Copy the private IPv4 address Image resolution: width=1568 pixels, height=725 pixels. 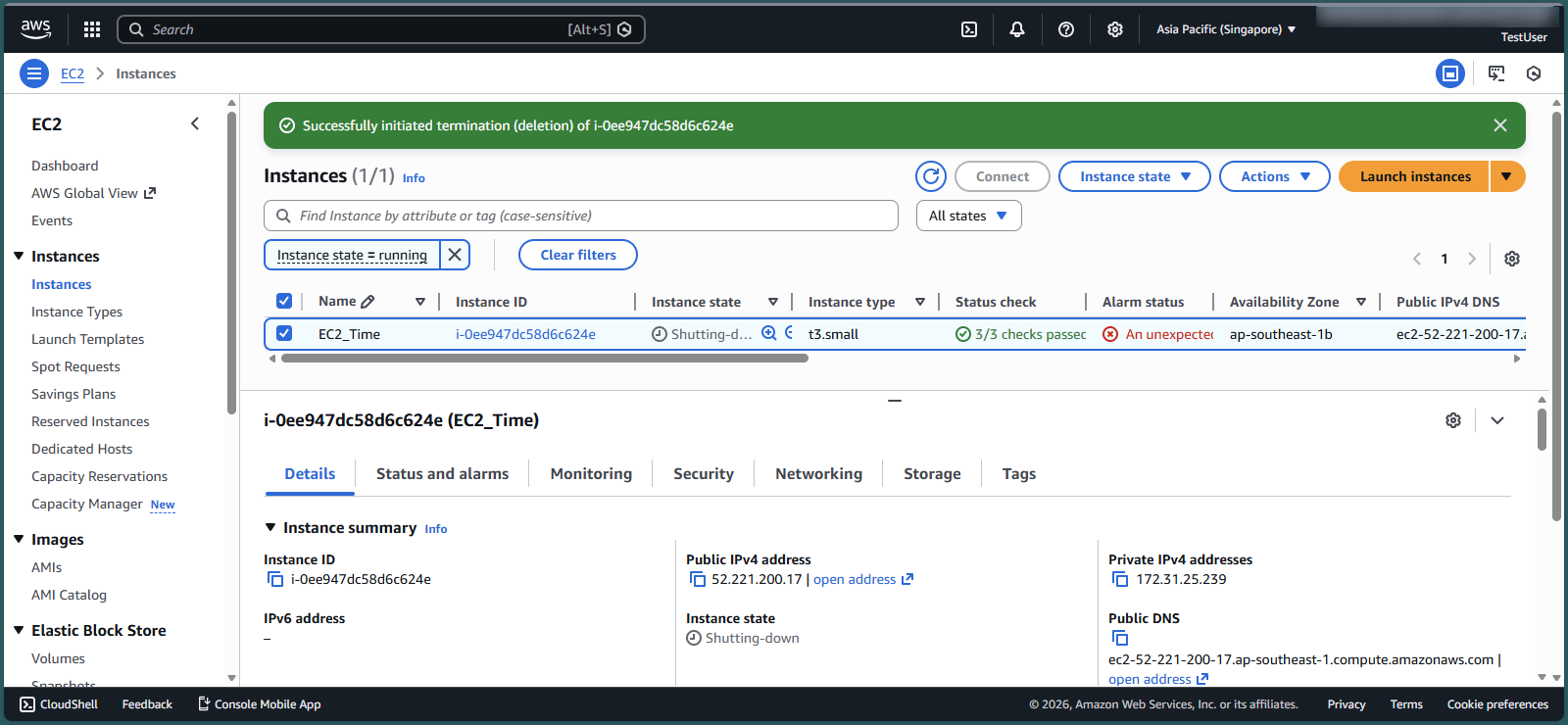[1120, 579]
